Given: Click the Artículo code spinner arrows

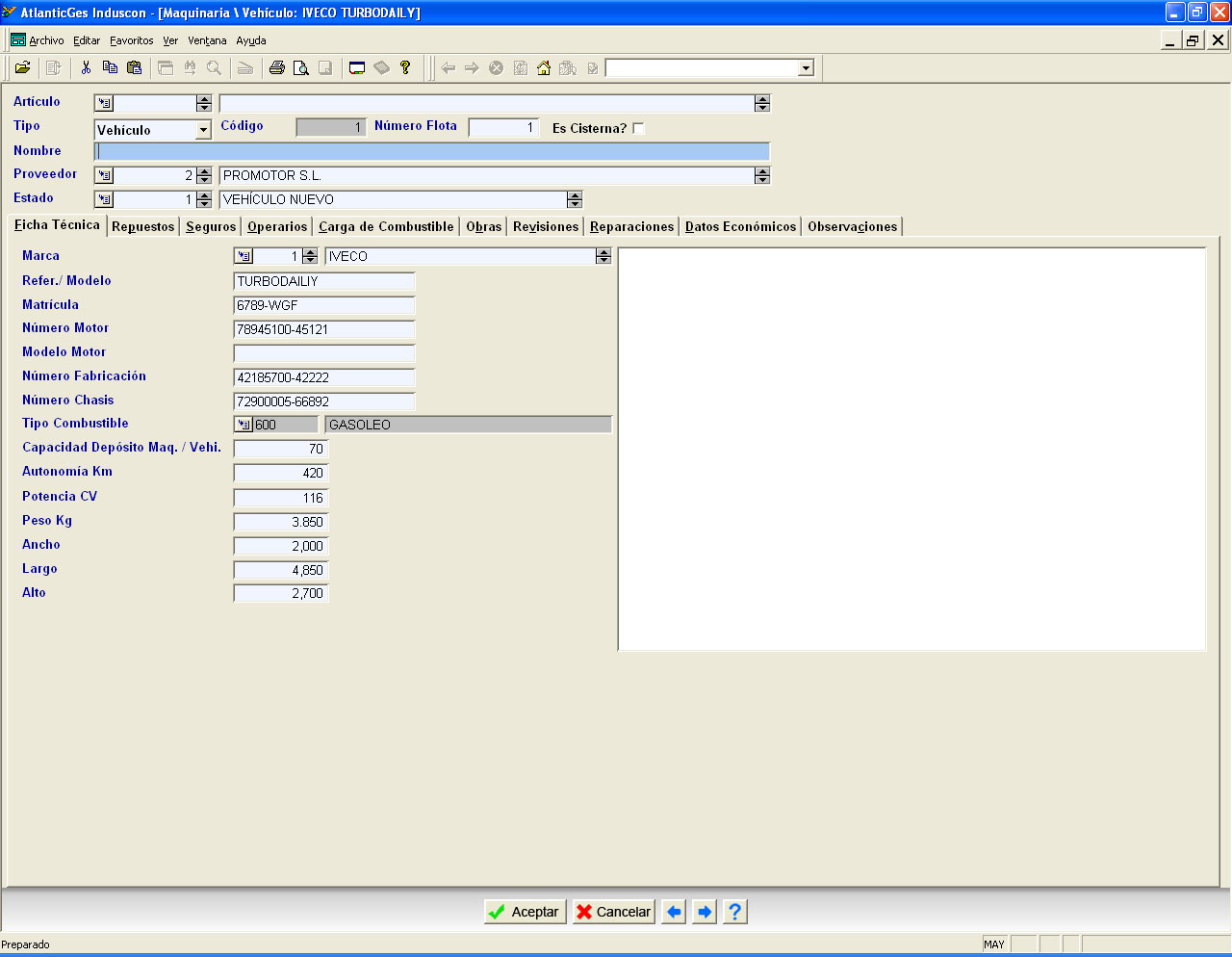Looking at the screenshot, I should click(x=204, y=103).
